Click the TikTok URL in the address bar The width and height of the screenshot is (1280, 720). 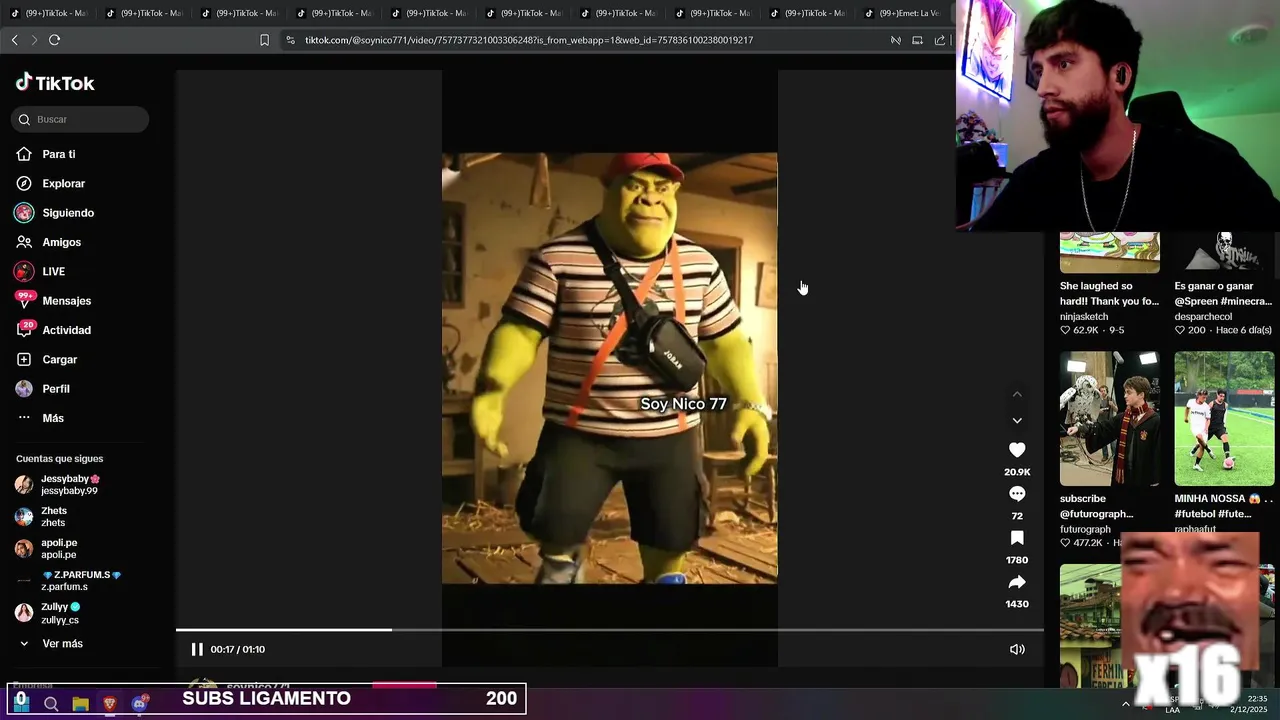click(x=529, y=40)
